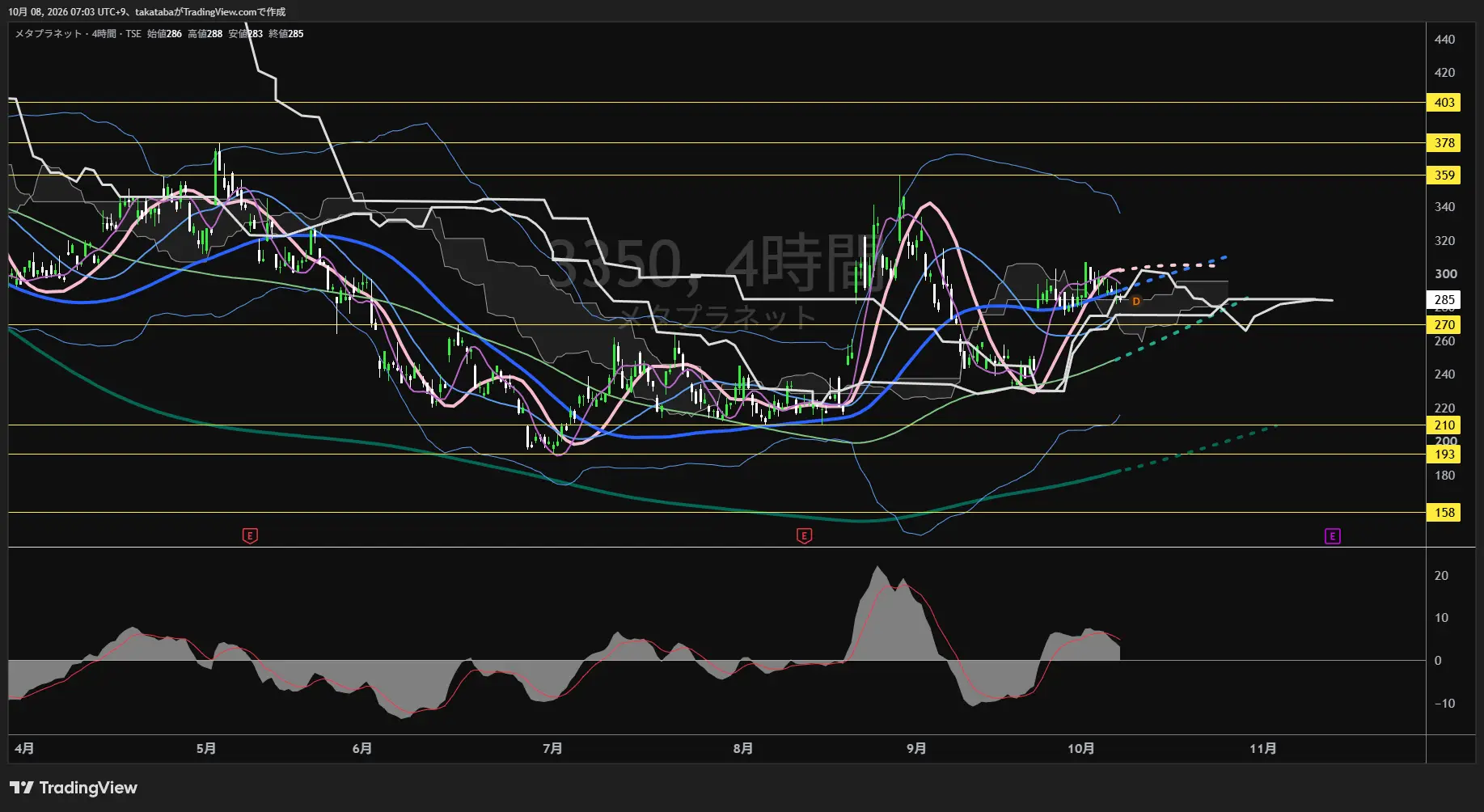Click the oscillator scale value 20

click(x=1441, y=576)
